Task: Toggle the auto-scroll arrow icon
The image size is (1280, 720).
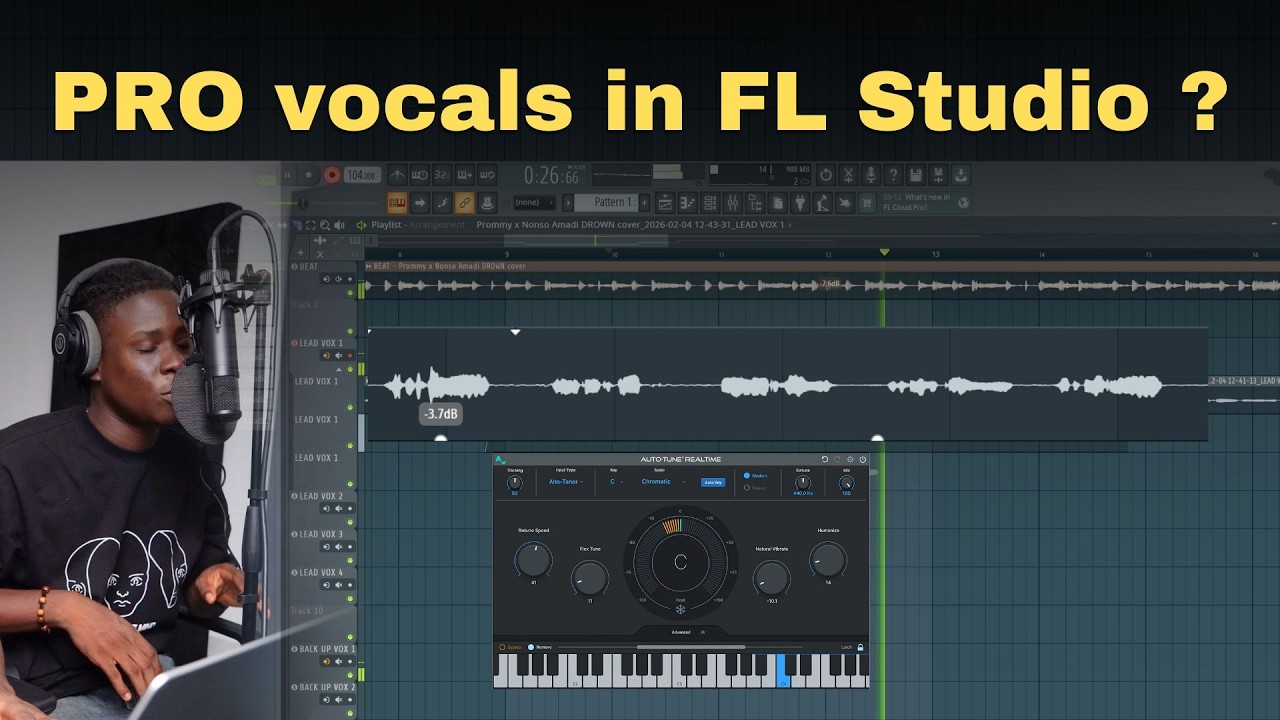Action: click(x=420, y=202)
